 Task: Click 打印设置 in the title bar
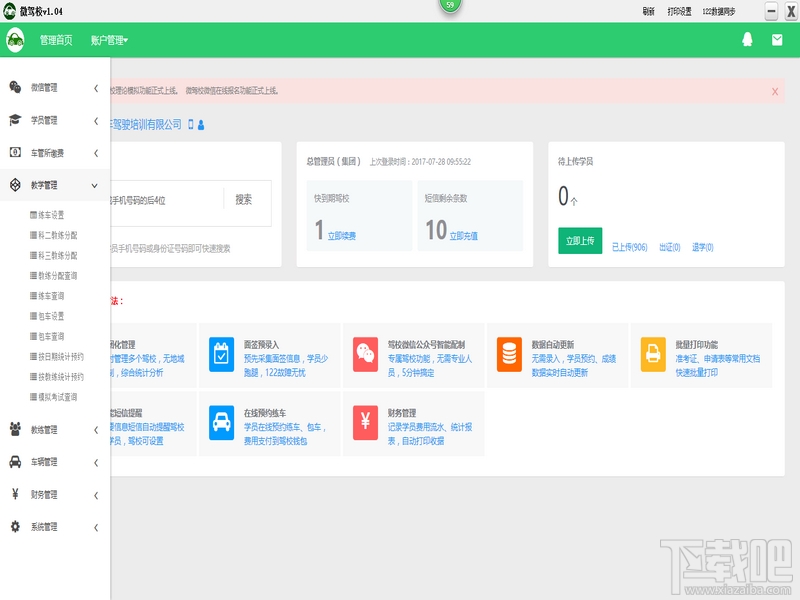coord(680,12)
